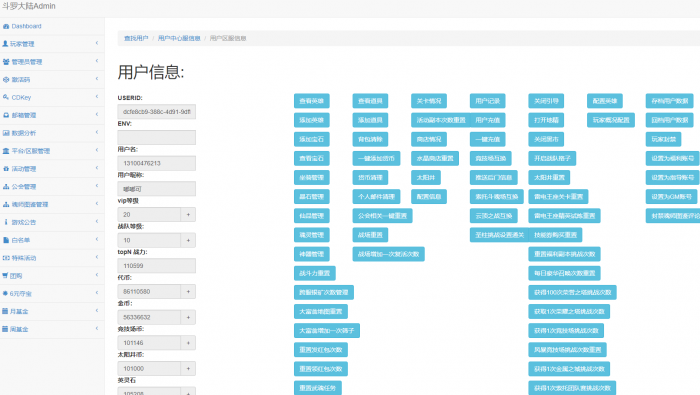Open the Dashboard menu item
Viewport: 700px width, 395px height.
(52, 26)
